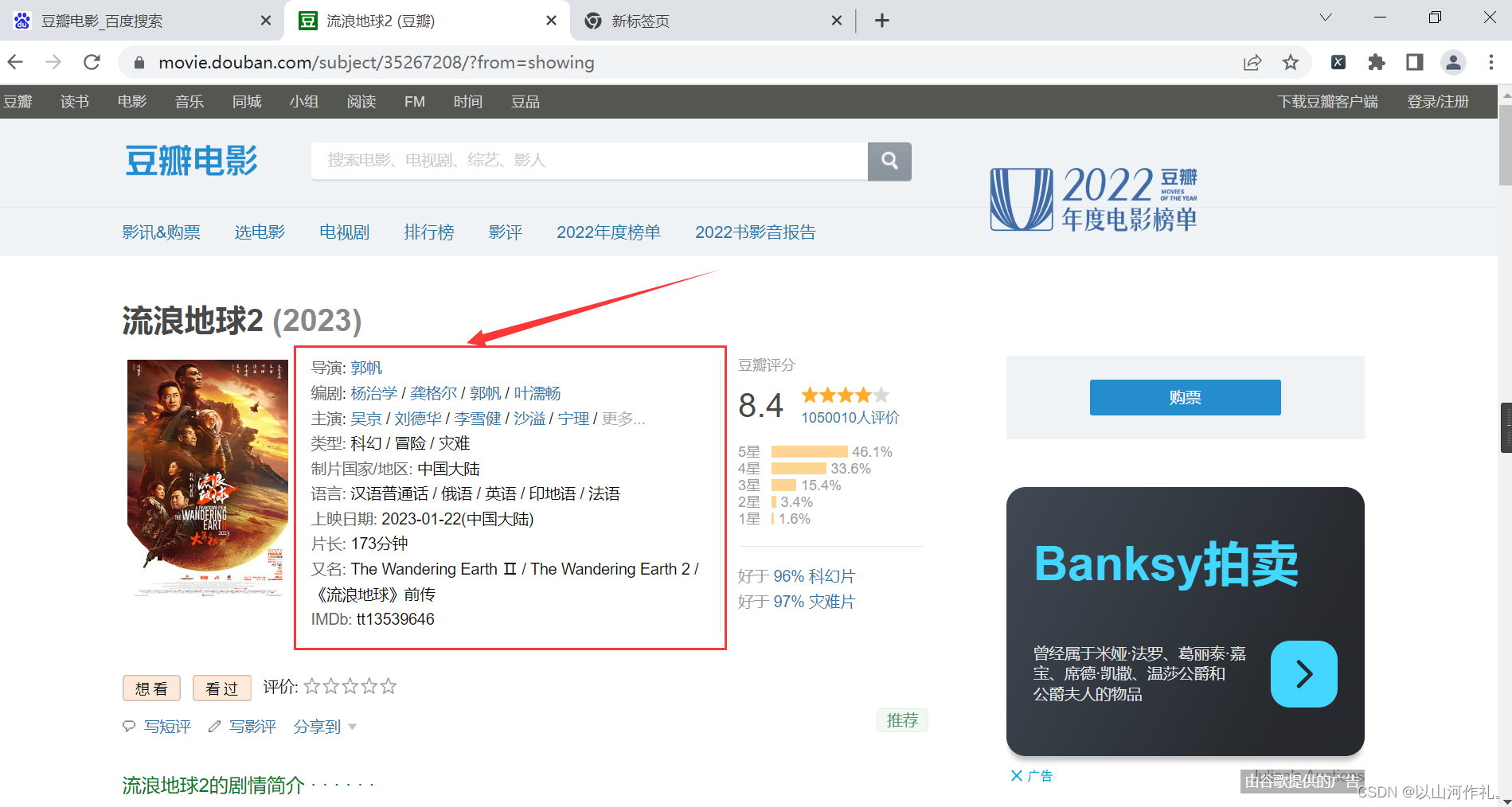Click the tab search chevron icon
1512x807 pixels.
click(1326, 18)
